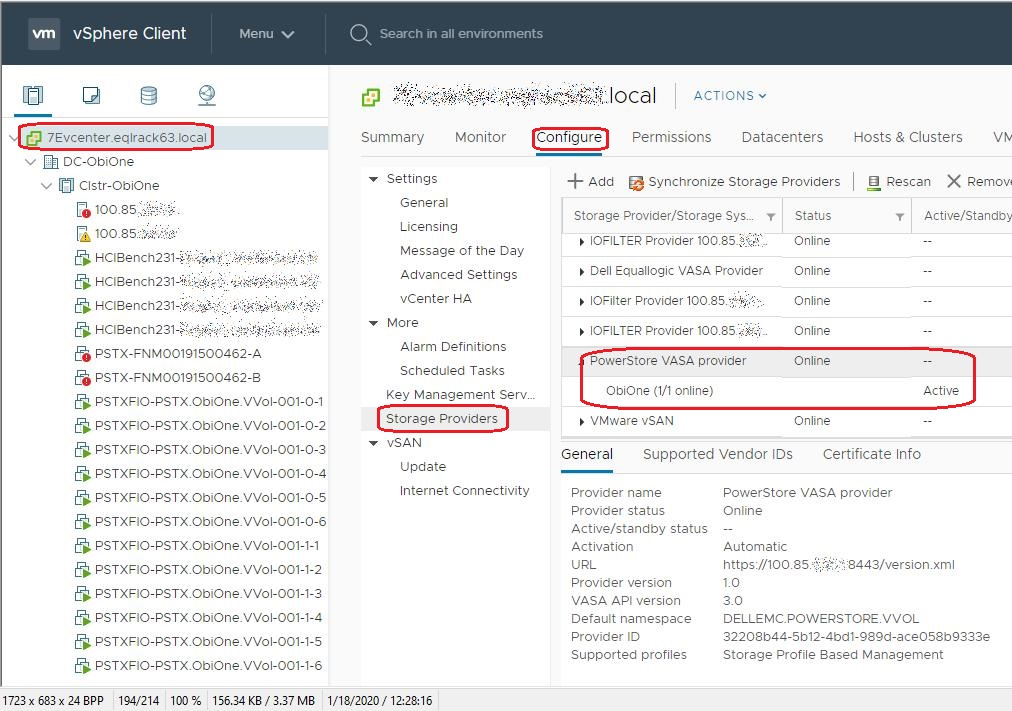This screenshot has width=1012, height=711.
Task: Open the Storage Provider column filter icon
Action: (771, 217)
